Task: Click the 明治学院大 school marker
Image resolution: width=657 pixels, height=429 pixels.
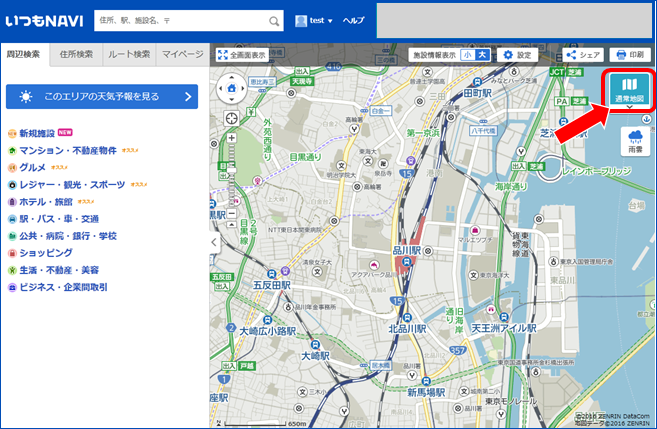Action: coord(341,165)
